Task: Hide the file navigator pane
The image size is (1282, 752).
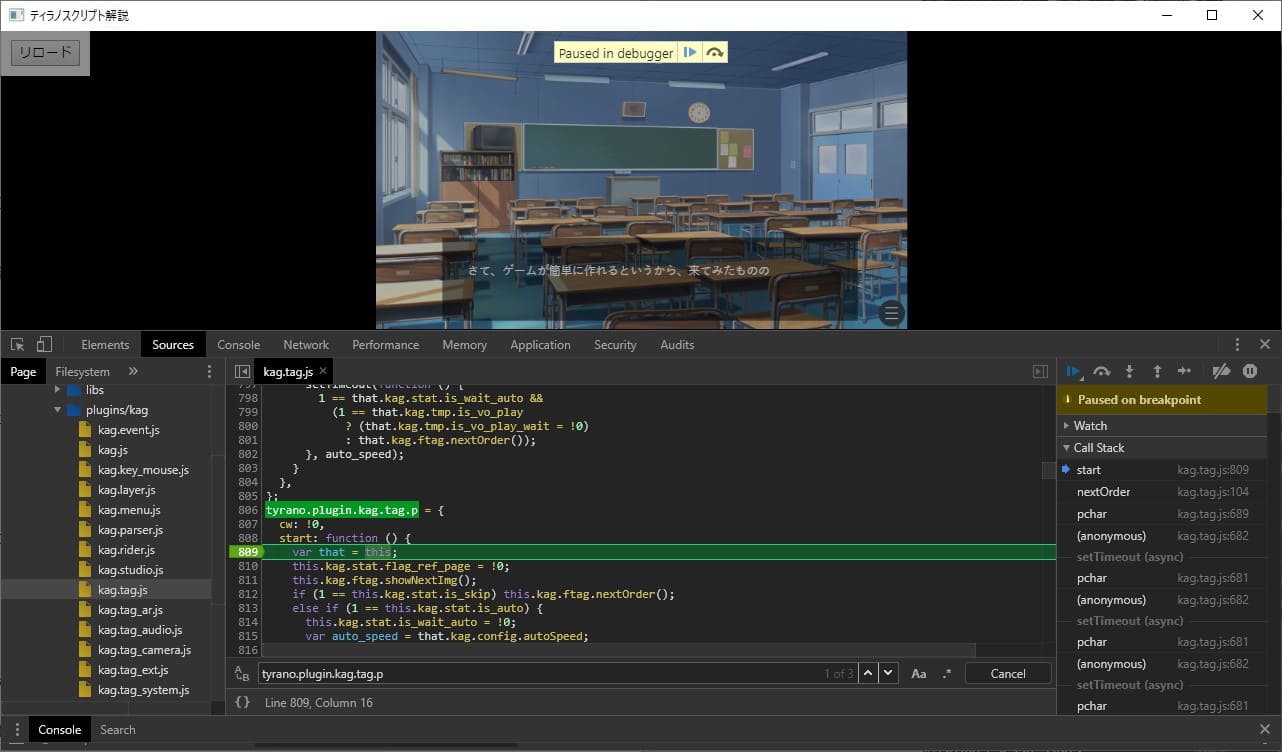Action: tap(242, 371)
